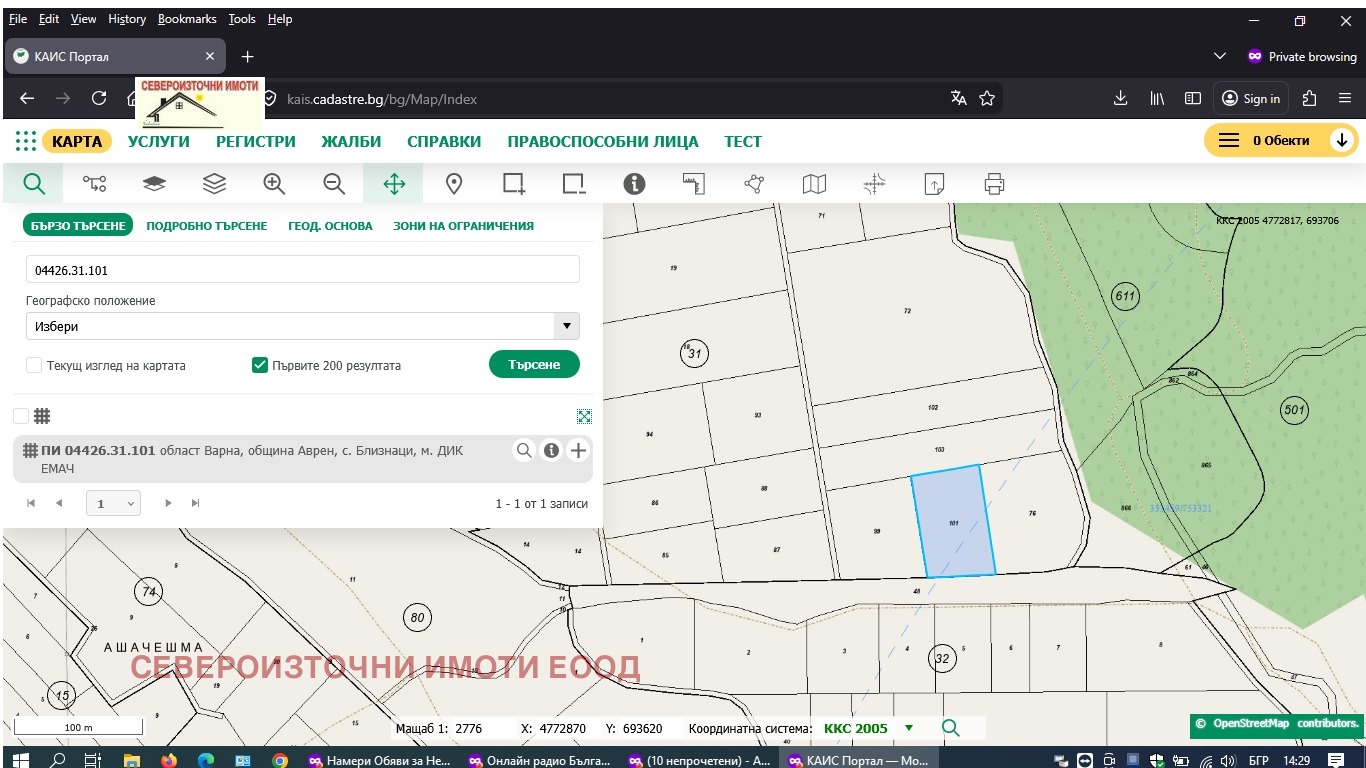Open the results page number dropdown
Viewport: 1366px width, 768px height.
113,504
